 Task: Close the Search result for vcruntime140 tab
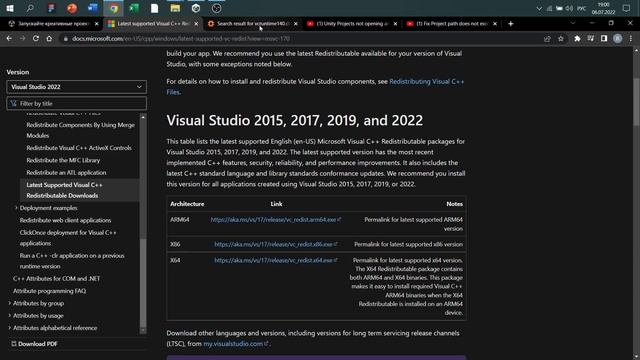point(296,24)
